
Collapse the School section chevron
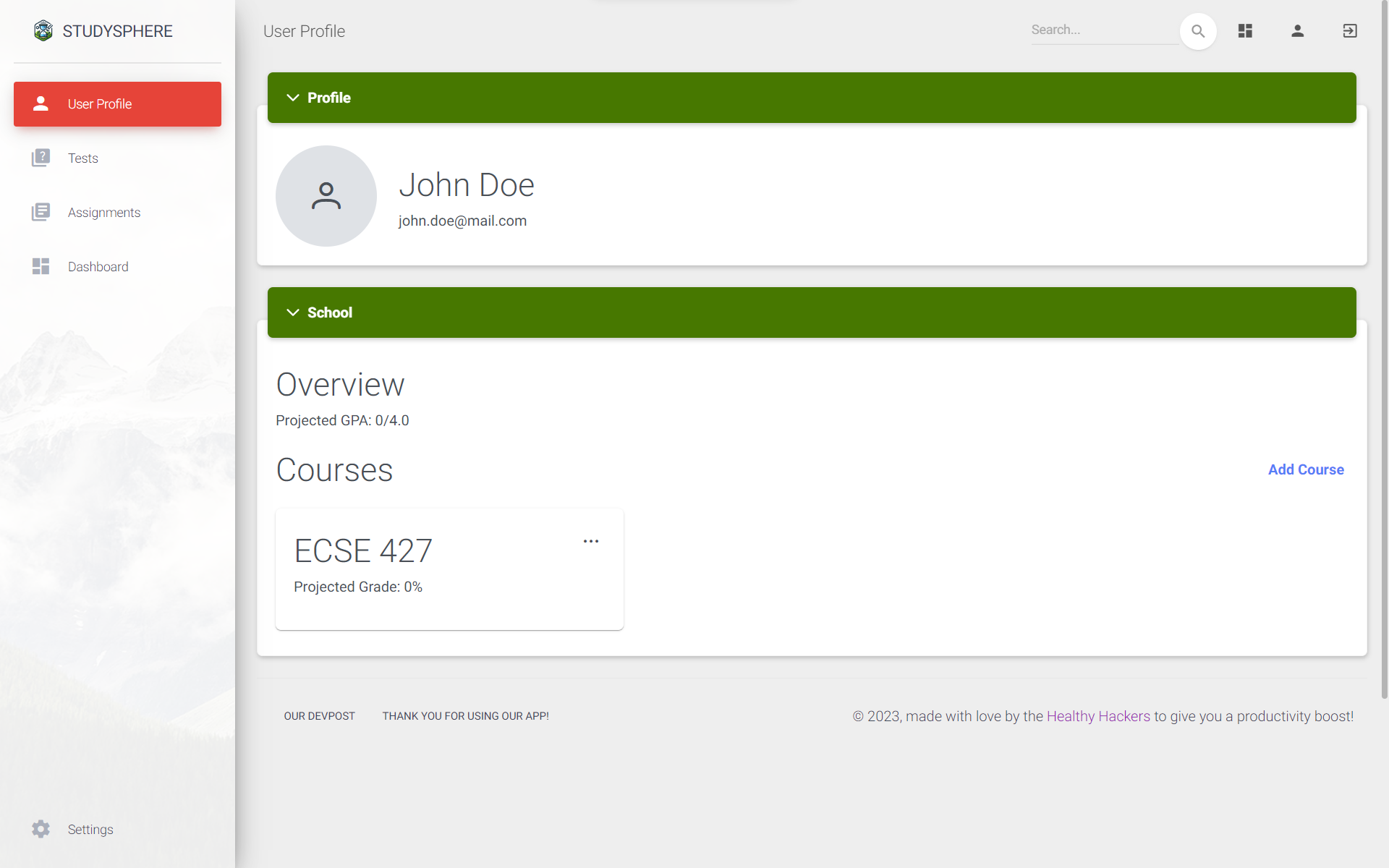[x=293, y=312]
